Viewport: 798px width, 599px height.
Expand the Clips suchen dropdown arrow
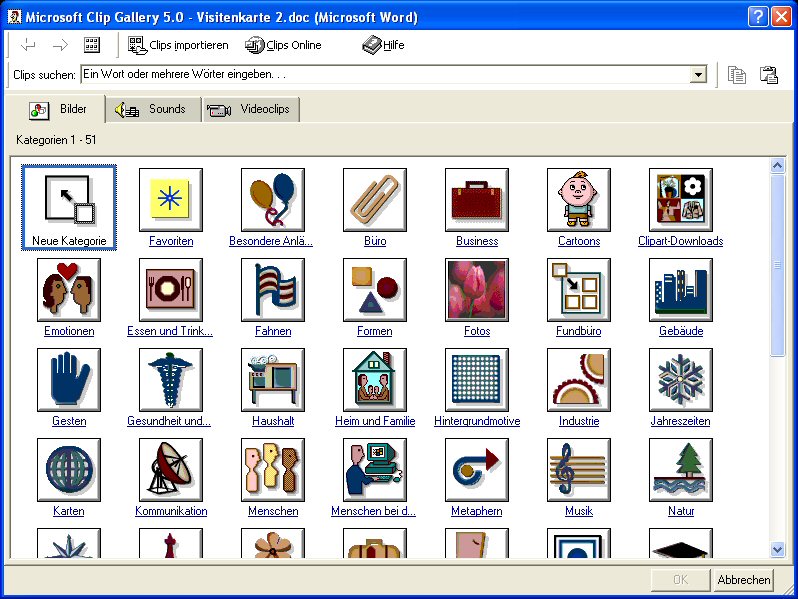(x=698, y=75)
